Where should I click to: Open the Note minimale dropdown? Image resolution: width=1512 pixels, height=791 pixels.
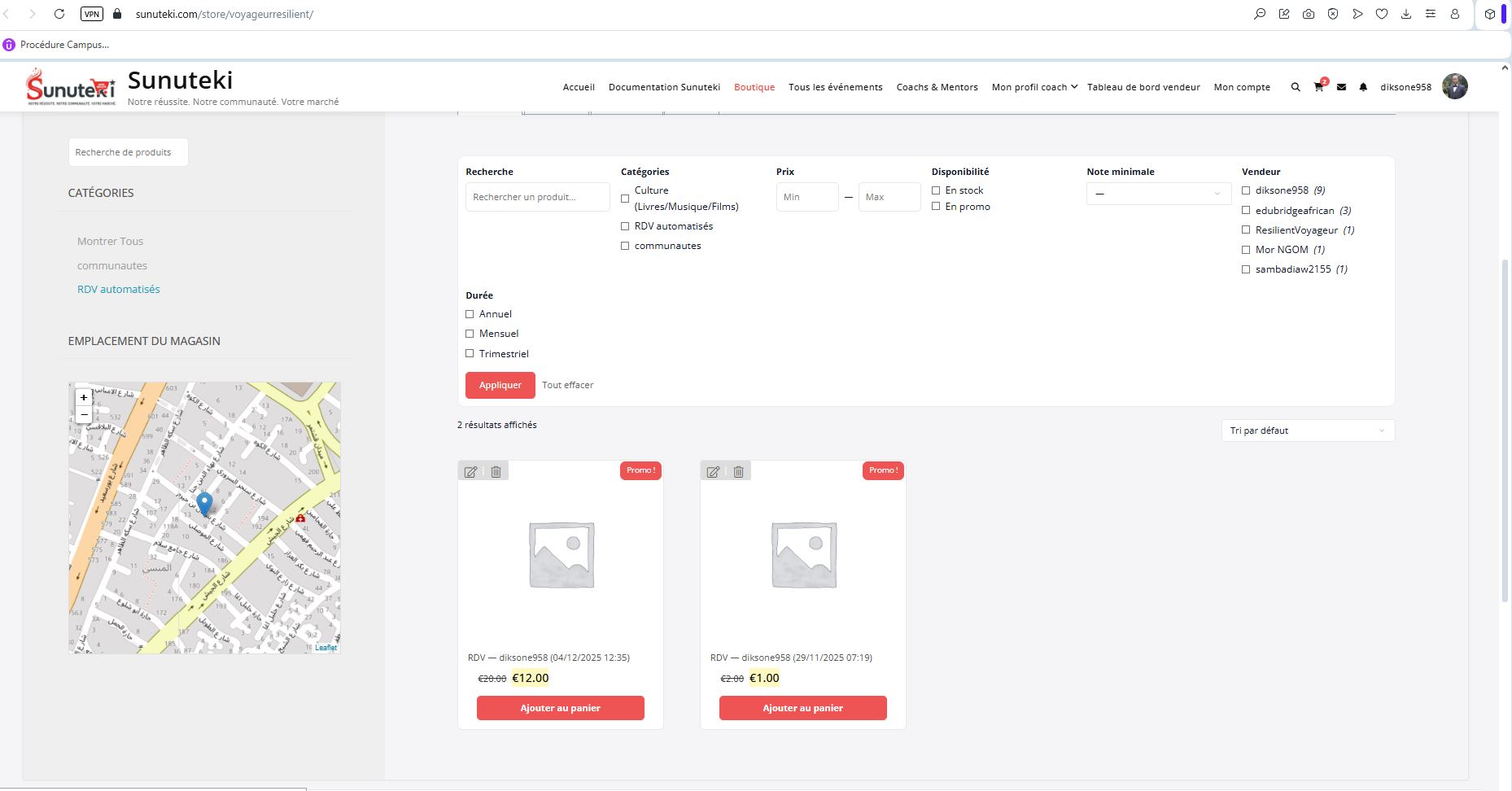point(1157,194)
